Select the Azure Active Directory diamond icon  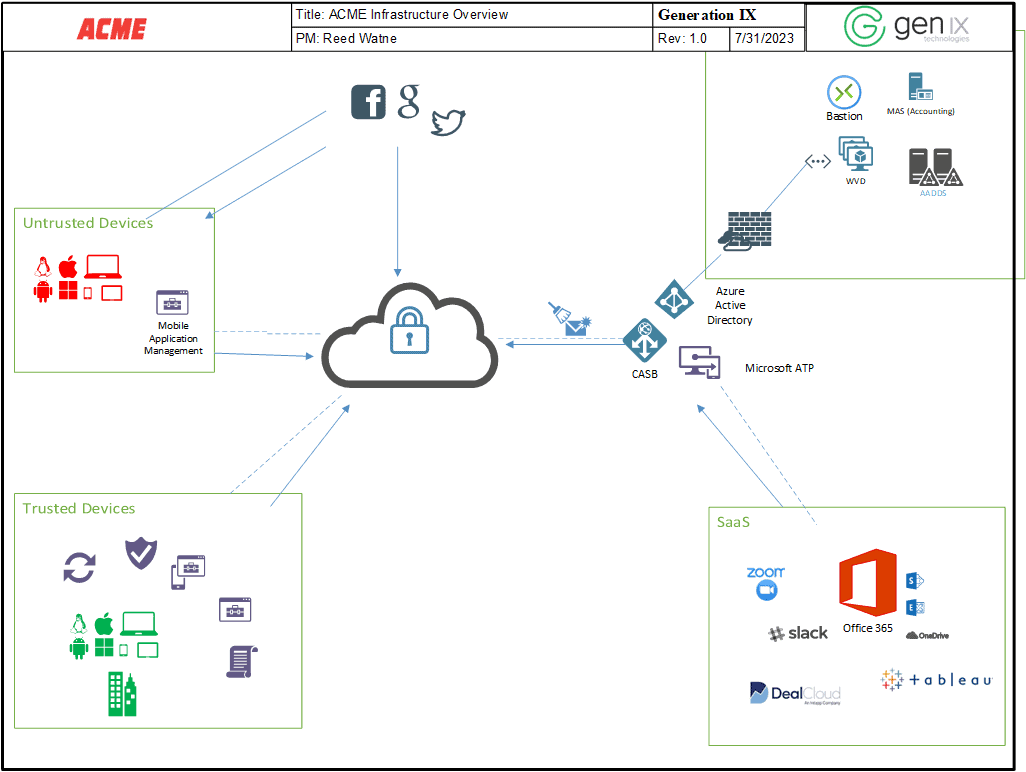(675, 300)
